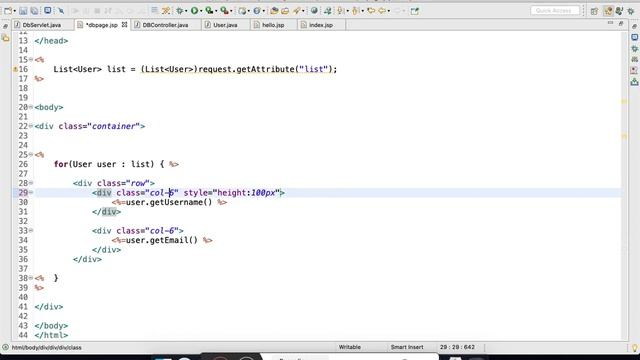The image size is (640, 360).
Task: Click the web browser globe icon
Action: pos(314,11)
